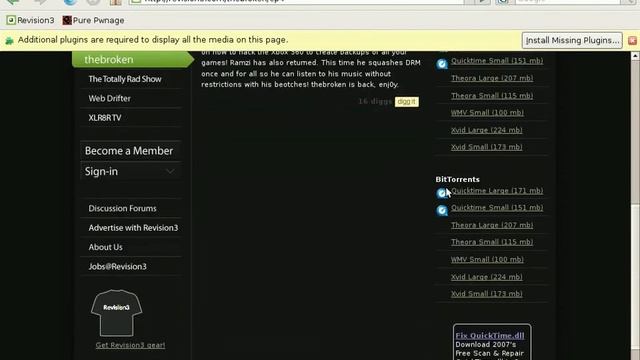The image size is (640, 360).
Task: Download WMV Small (100 mb) above BitTorrents
Action: tap(487, 113)
